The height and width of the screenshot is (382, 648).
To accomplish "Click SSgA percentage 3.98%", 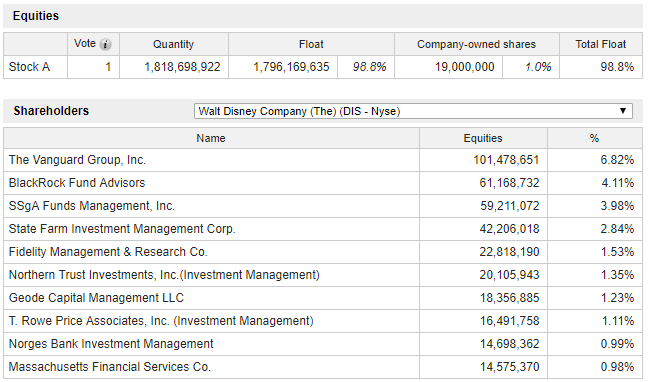I will tap(617, 206).
